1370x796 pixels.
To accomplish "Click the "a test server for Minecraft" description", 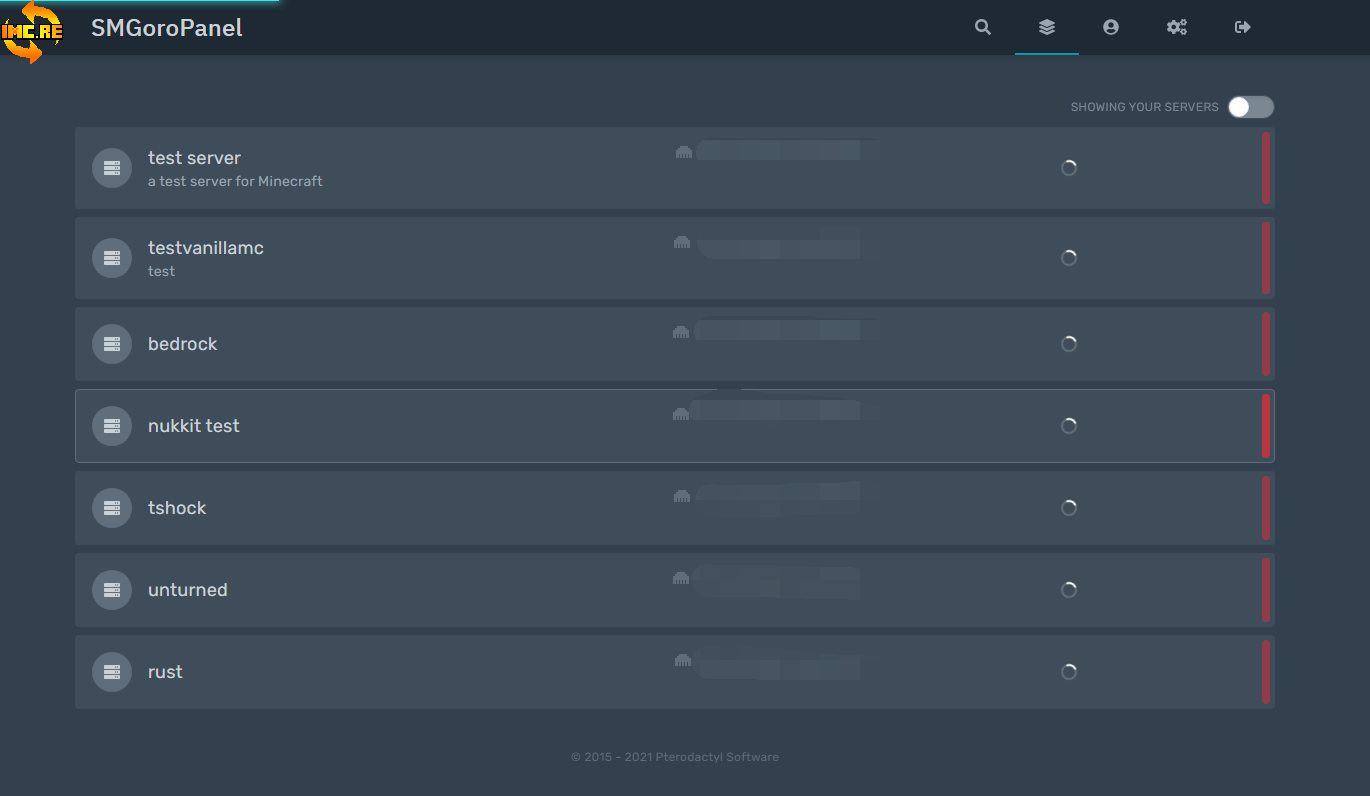I will tap(235, 182).
